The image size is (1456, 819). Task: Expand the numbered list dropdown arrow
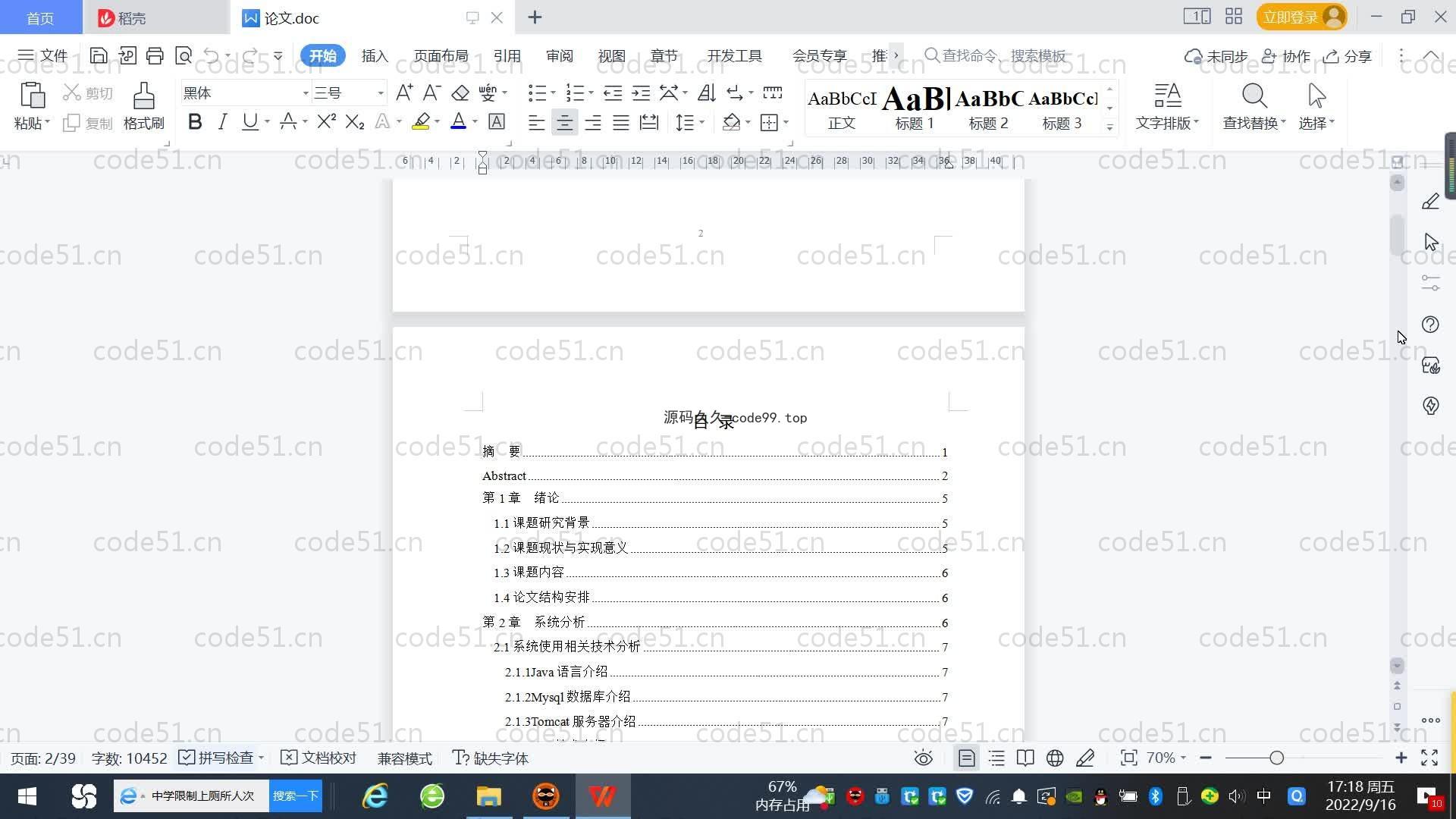(x=591, y=93)
